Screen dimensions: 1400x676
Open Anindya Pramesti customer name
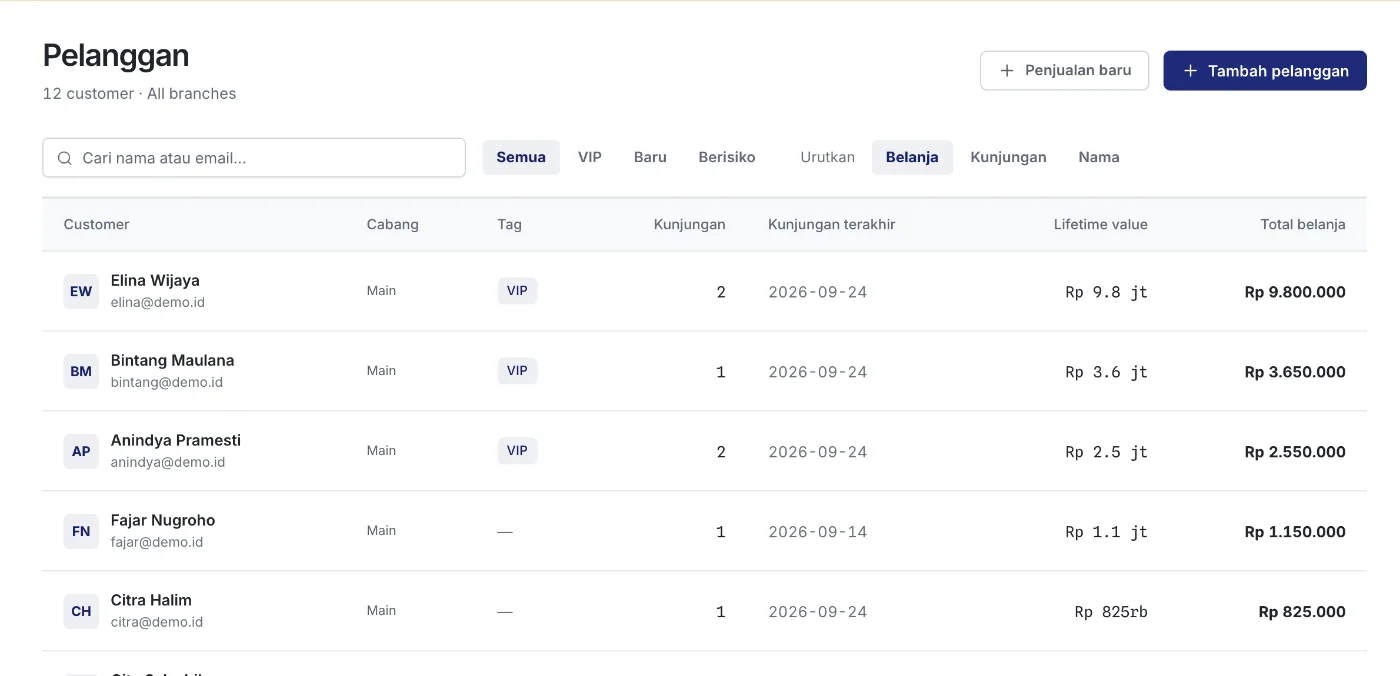click(176, 440)
